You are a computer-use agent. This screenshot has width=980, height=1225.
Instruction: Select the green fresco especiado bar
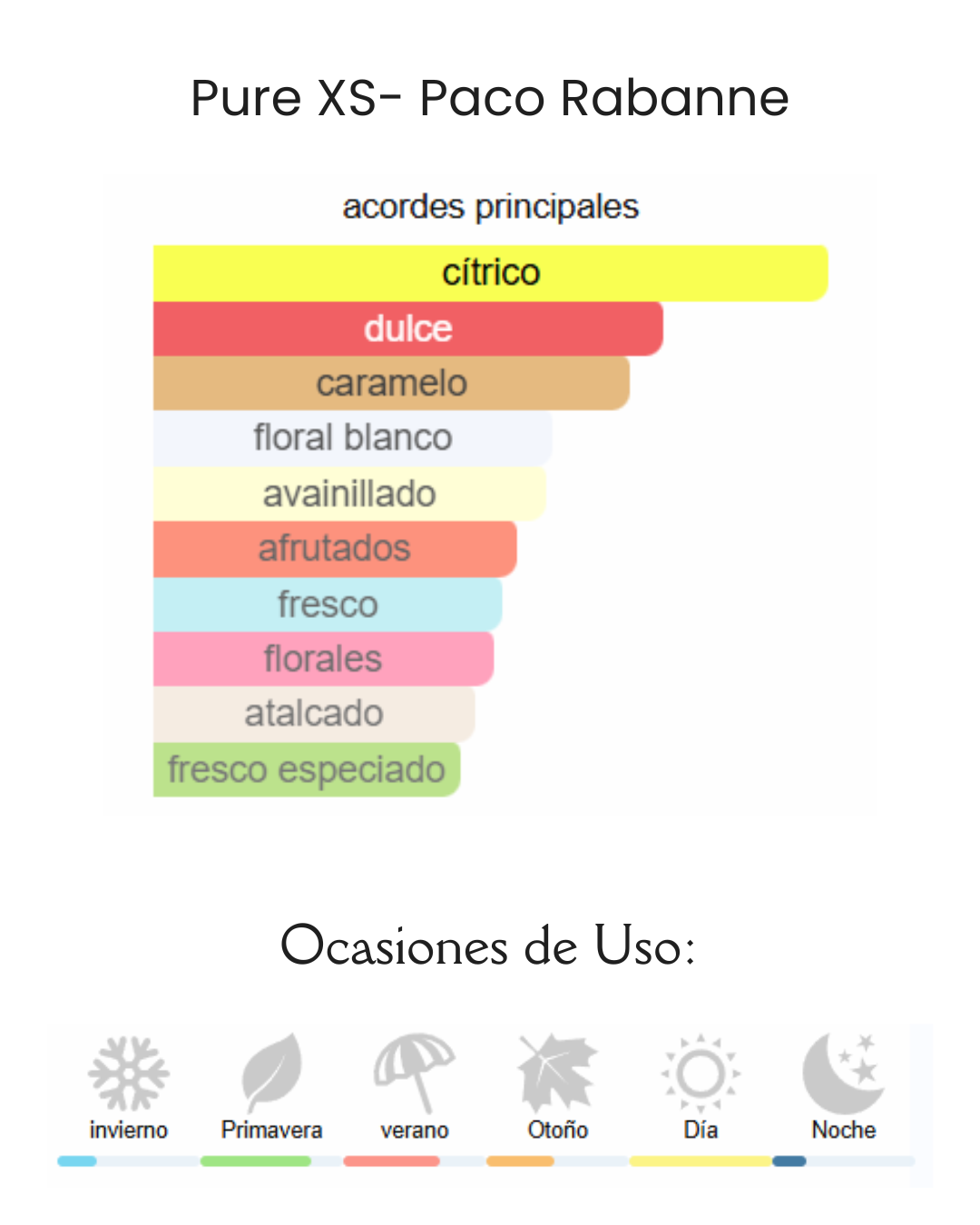tap(307, 769)
